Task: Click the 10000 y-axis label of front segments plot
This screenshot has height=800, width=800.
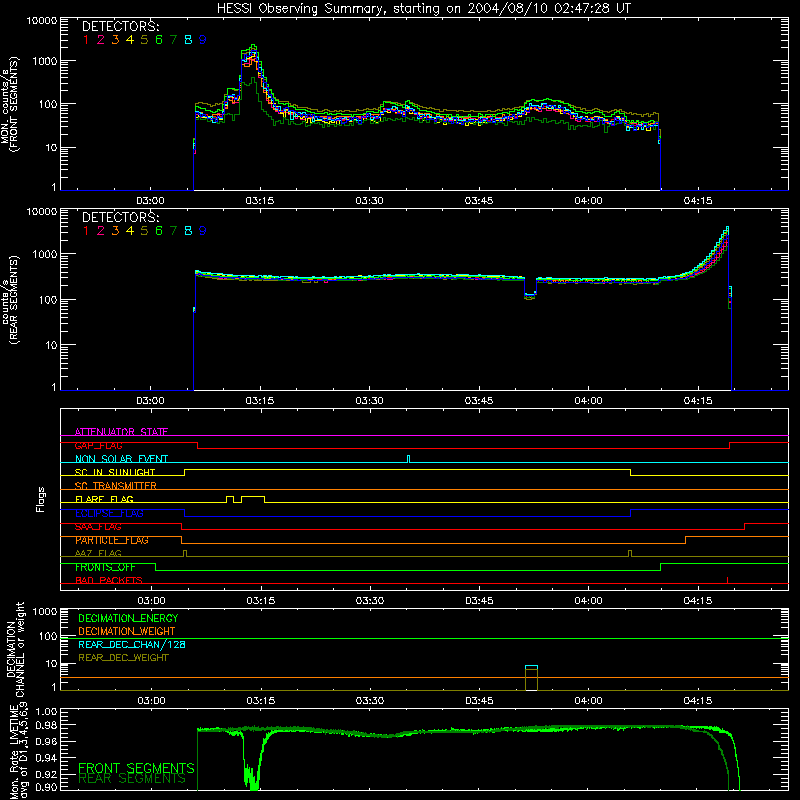Action: (x=42, y=21)
